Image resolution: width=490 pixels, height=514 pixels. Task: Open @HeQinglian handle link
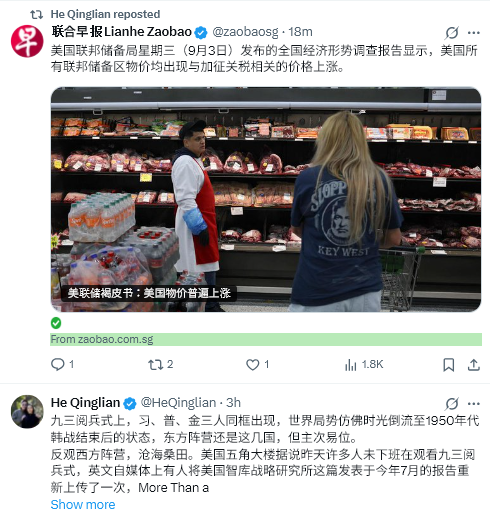tap(178, 403)
